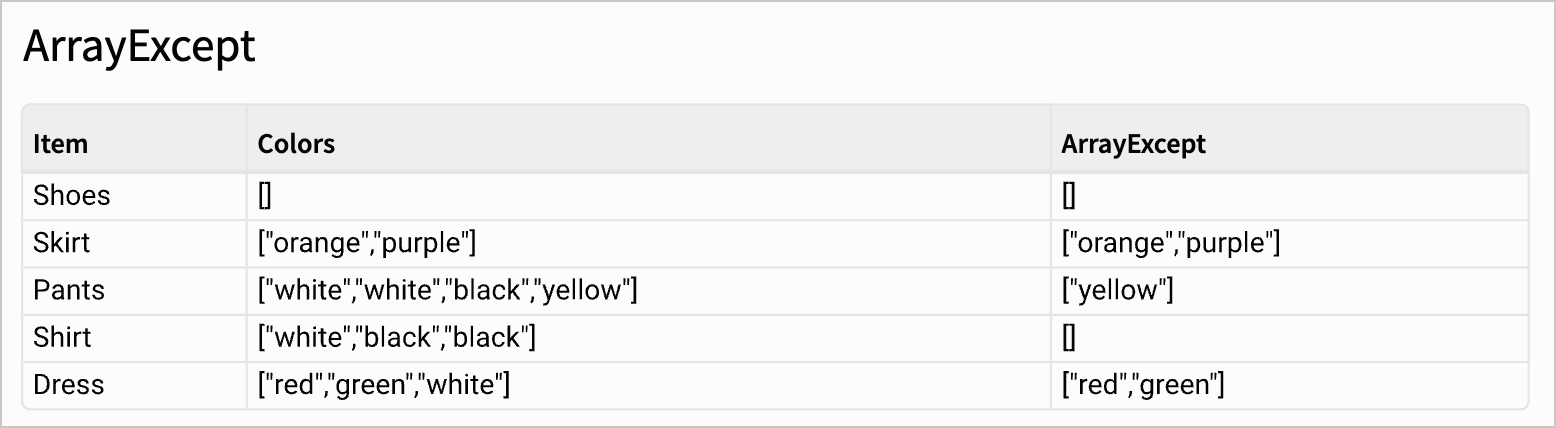Image resolution: width=1556 pixels, height=428 pixels.
Task: Click the empty ArrayExcept result for Shoes
Action: (1068, 196)
